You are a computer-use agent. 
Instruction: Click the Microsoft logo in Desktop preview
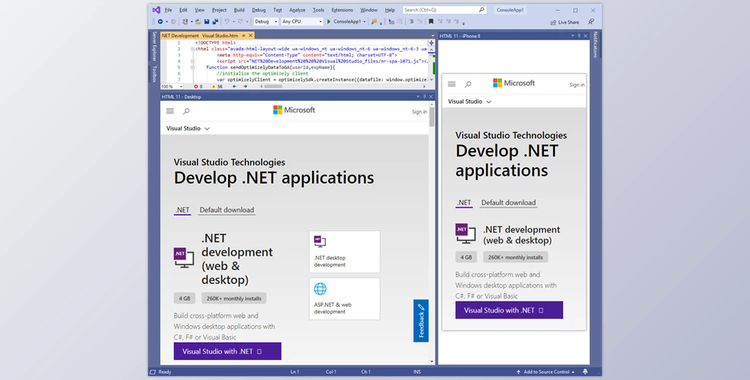[294, 110]
